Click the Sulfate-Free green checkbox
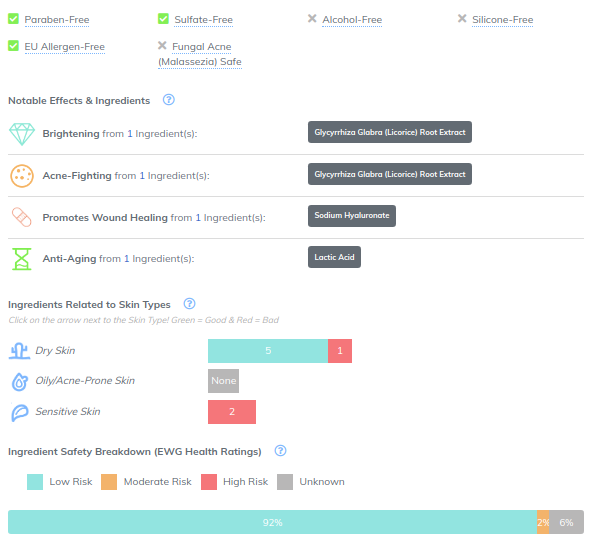 pos(163,18)
